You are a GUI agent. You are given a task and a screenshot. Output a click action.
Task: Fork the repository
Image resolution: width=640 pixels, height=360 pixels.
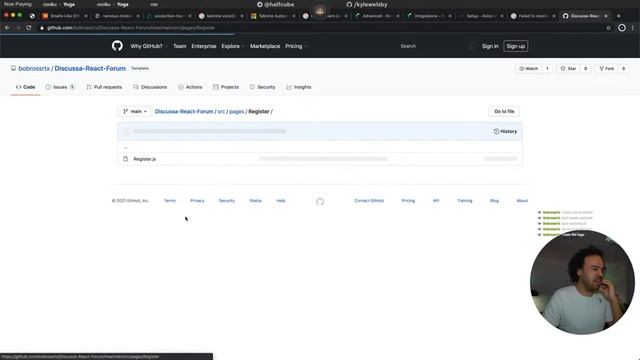coord(607,69)
